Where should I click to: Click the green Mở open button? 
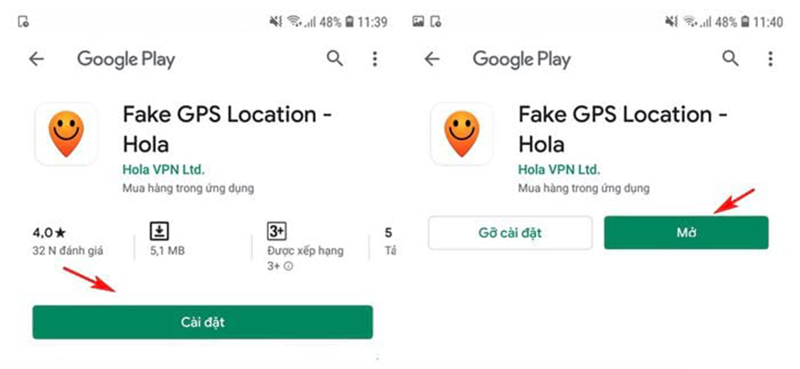[x=686, y=233]
